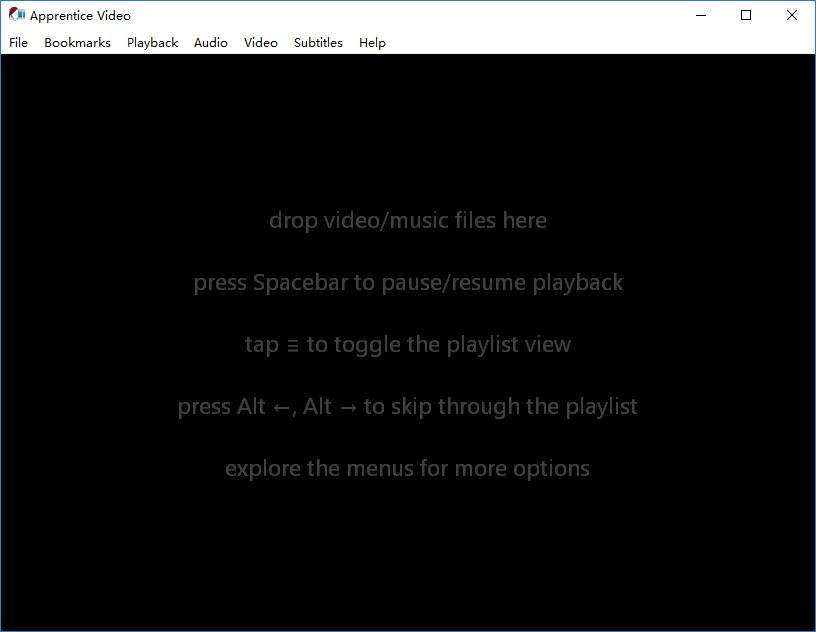Image resolution: width=816 pixels, height=632 pixels.
Task: Open the Video menu
Action: point(261,43)
